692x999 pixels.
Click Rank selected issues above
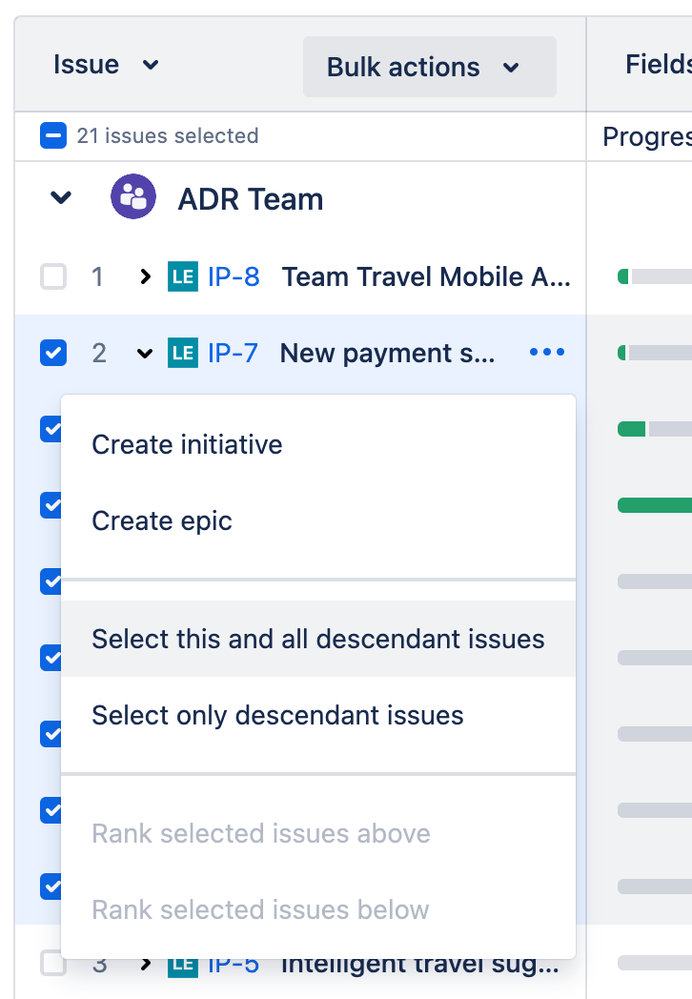[x=318, y=833]
